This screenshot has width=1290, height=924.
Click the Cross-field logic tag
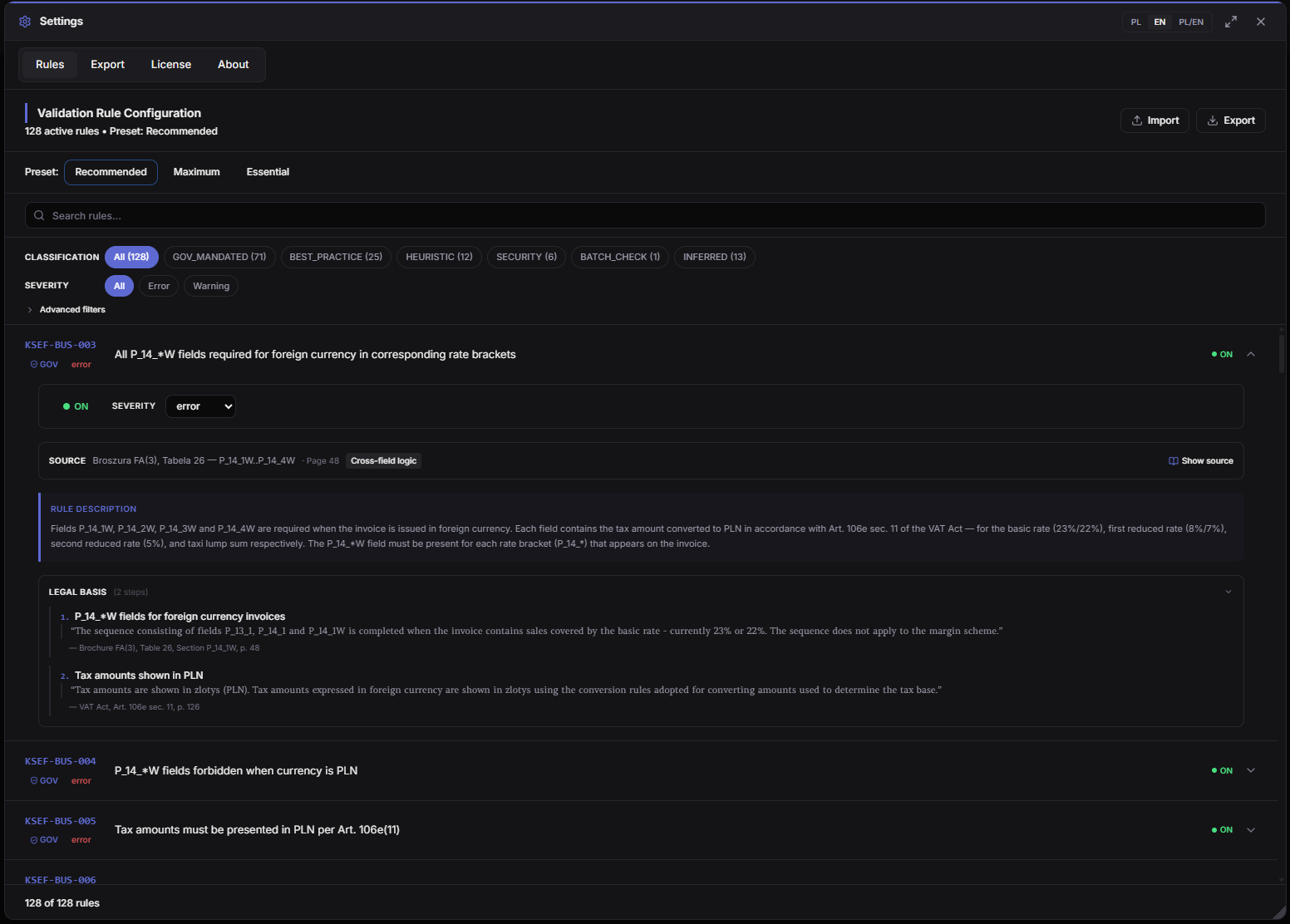(x=383, y=461)
